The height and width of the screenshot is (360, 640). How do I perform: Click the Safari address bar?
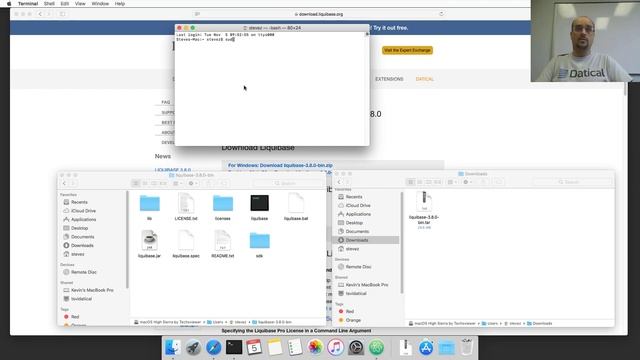318,14
